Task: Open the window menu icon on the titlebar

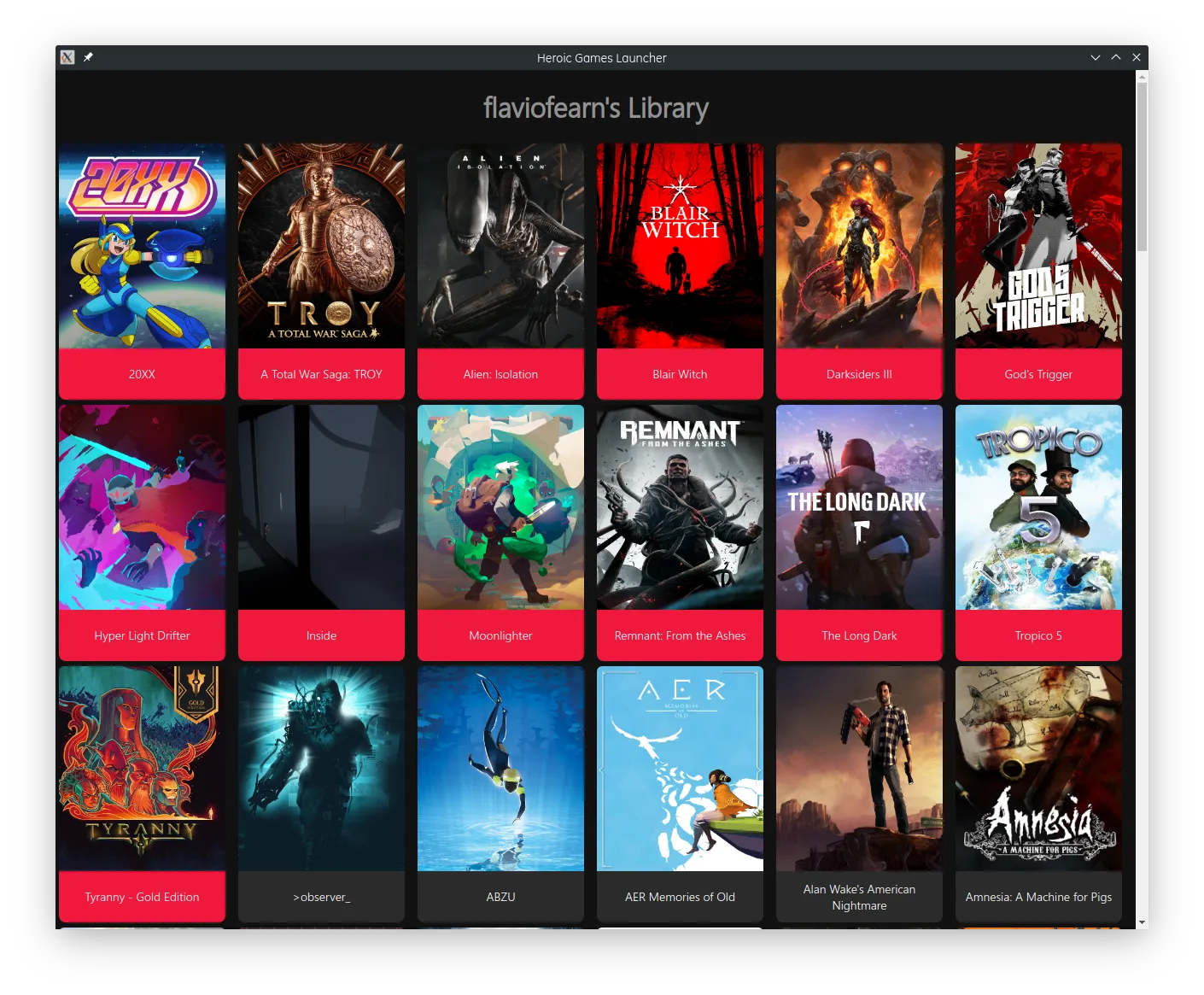Action: tap(67, 57)
